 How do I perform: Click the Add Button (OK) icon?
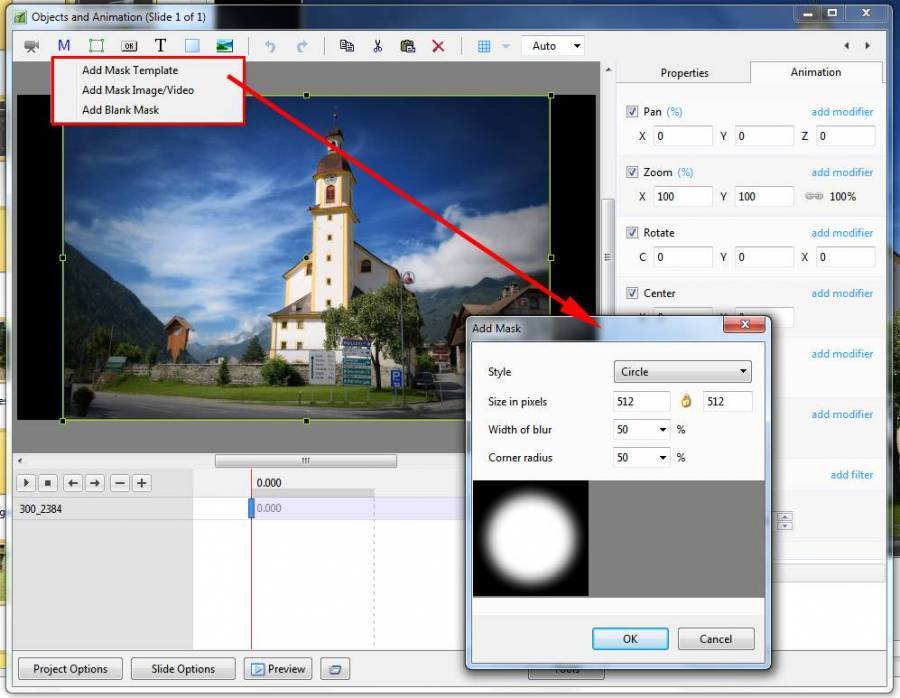point(128,46)
